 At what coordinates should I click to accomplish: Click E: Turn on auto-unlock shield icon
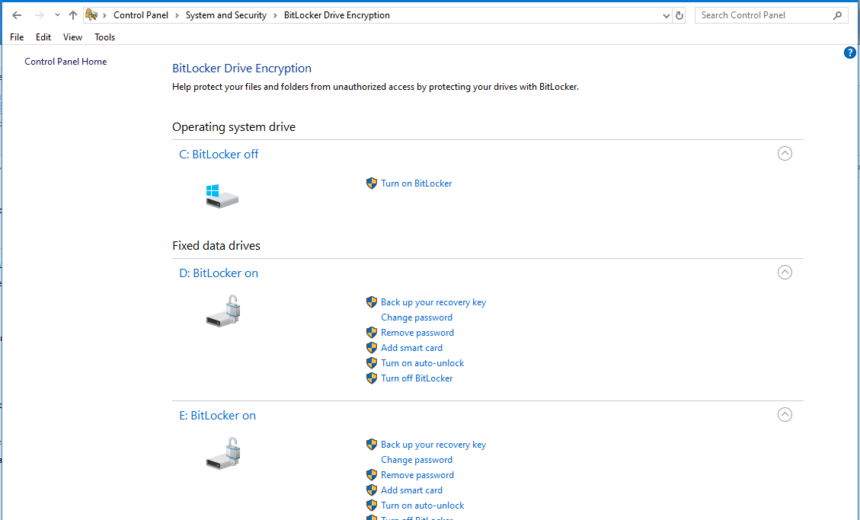tap(371, 506)
